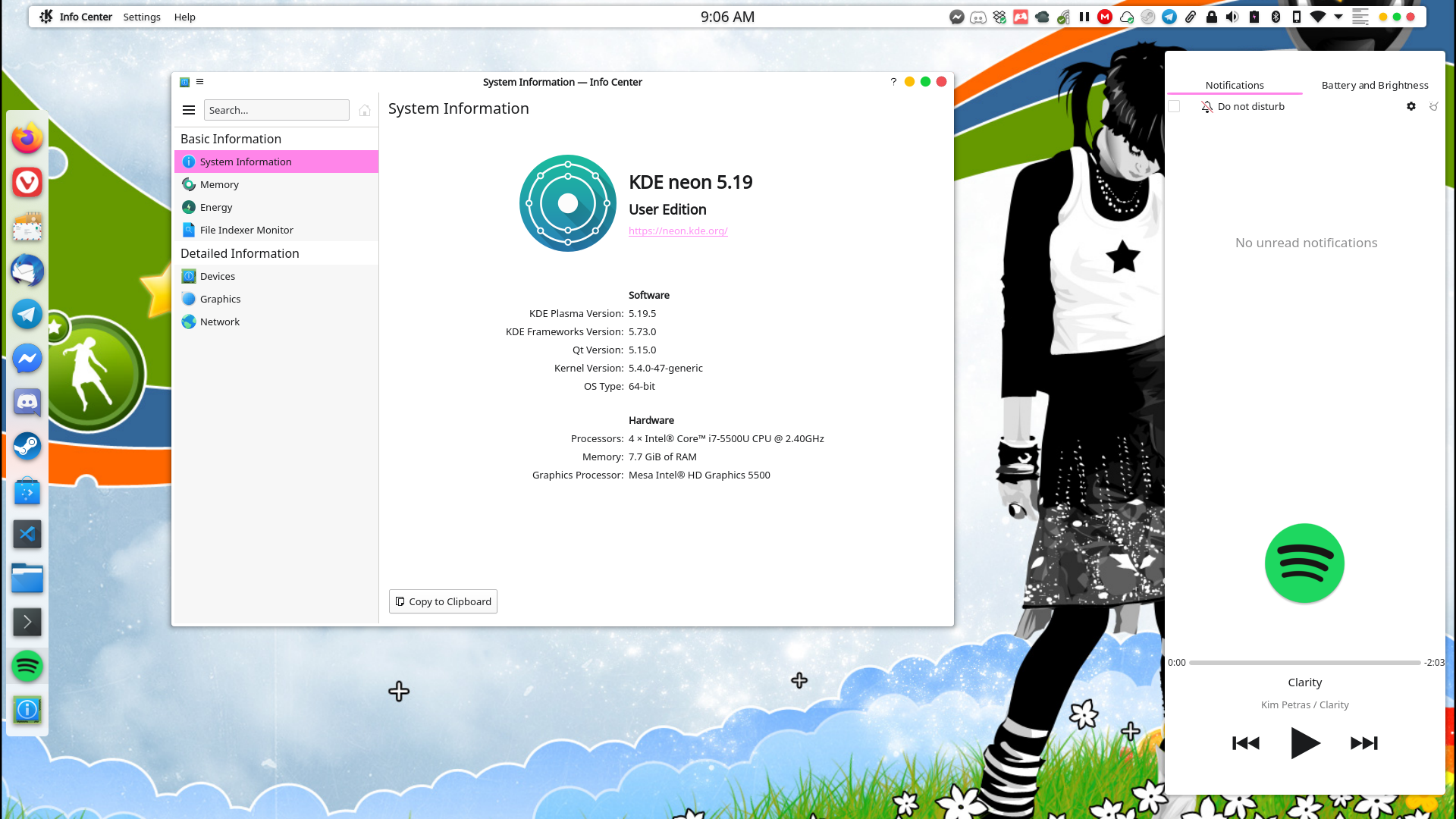Click the Discord tray icon

tap(978, 17)
